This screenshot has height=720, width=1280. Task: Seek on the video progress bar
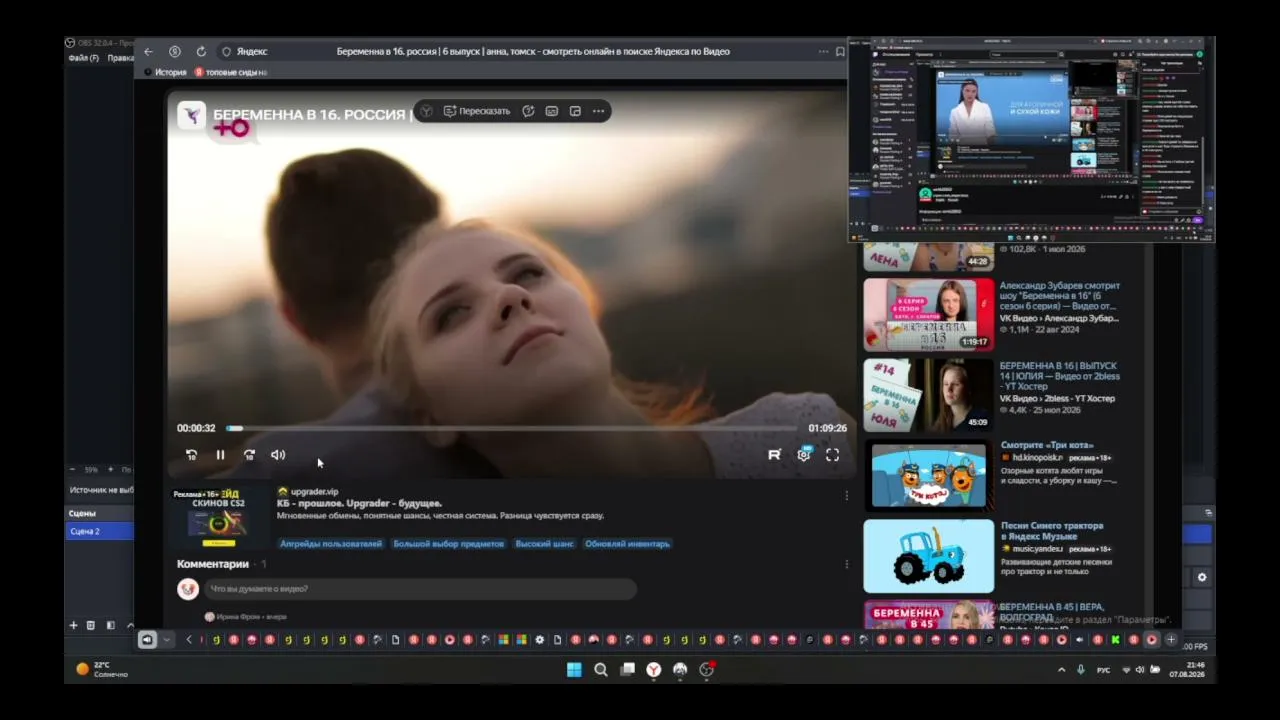(512, 428)
